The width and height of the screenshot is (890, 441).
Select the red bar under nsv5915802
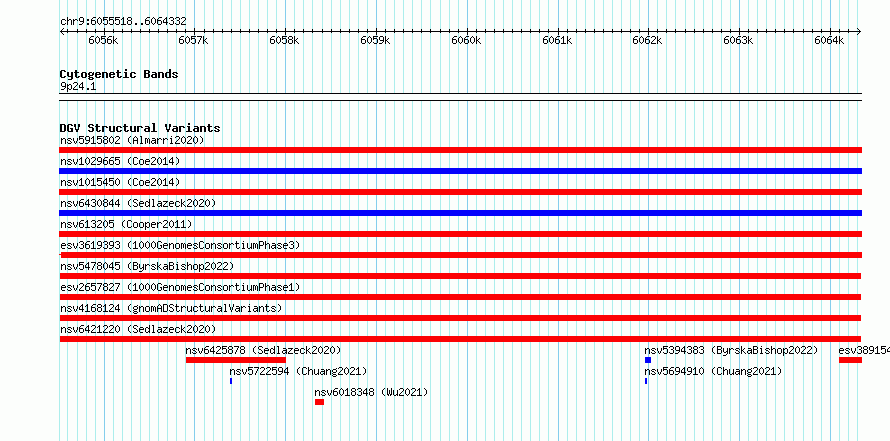(460, 150)
